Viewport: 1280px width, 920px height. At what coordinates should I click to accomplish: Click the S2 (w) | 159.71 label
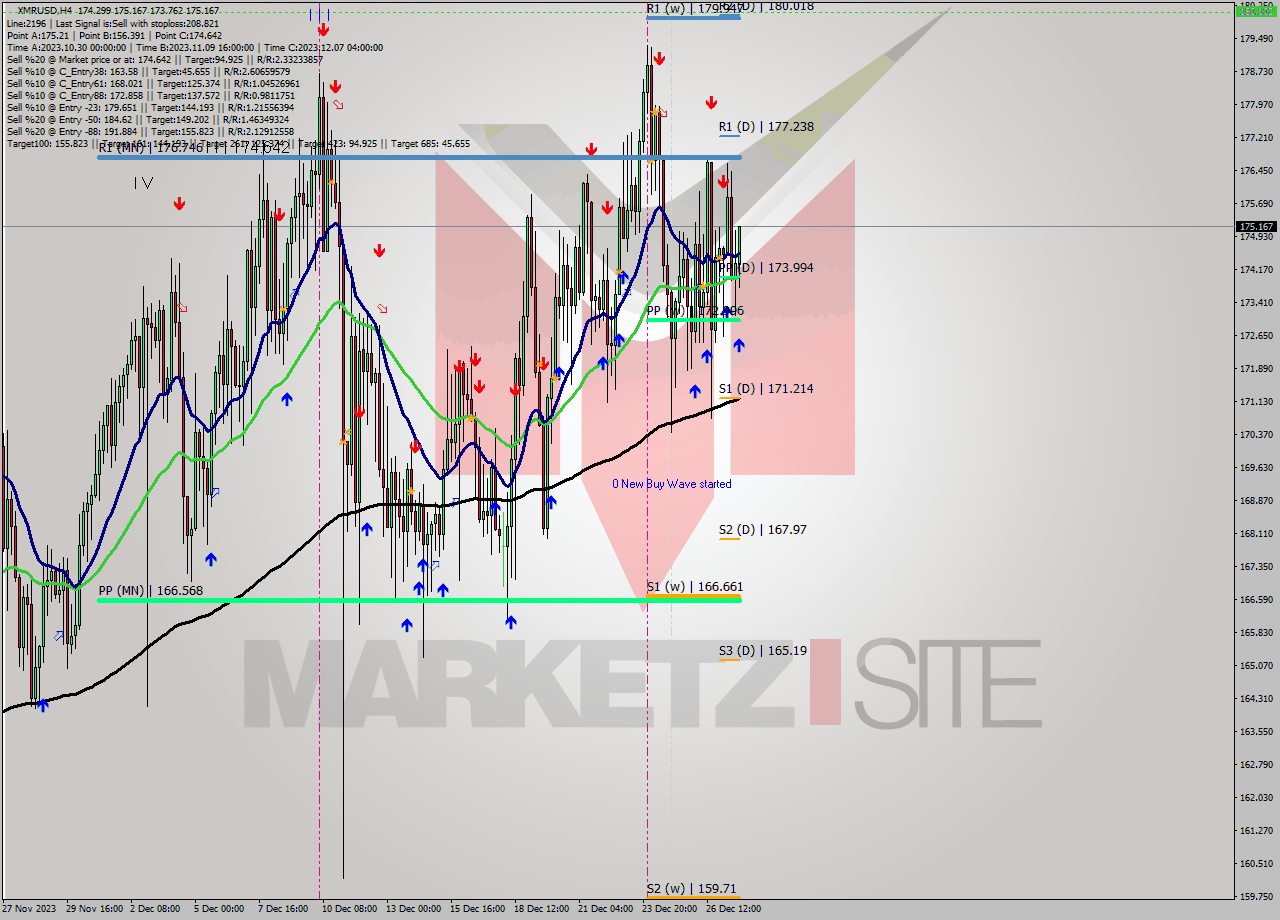691,887
